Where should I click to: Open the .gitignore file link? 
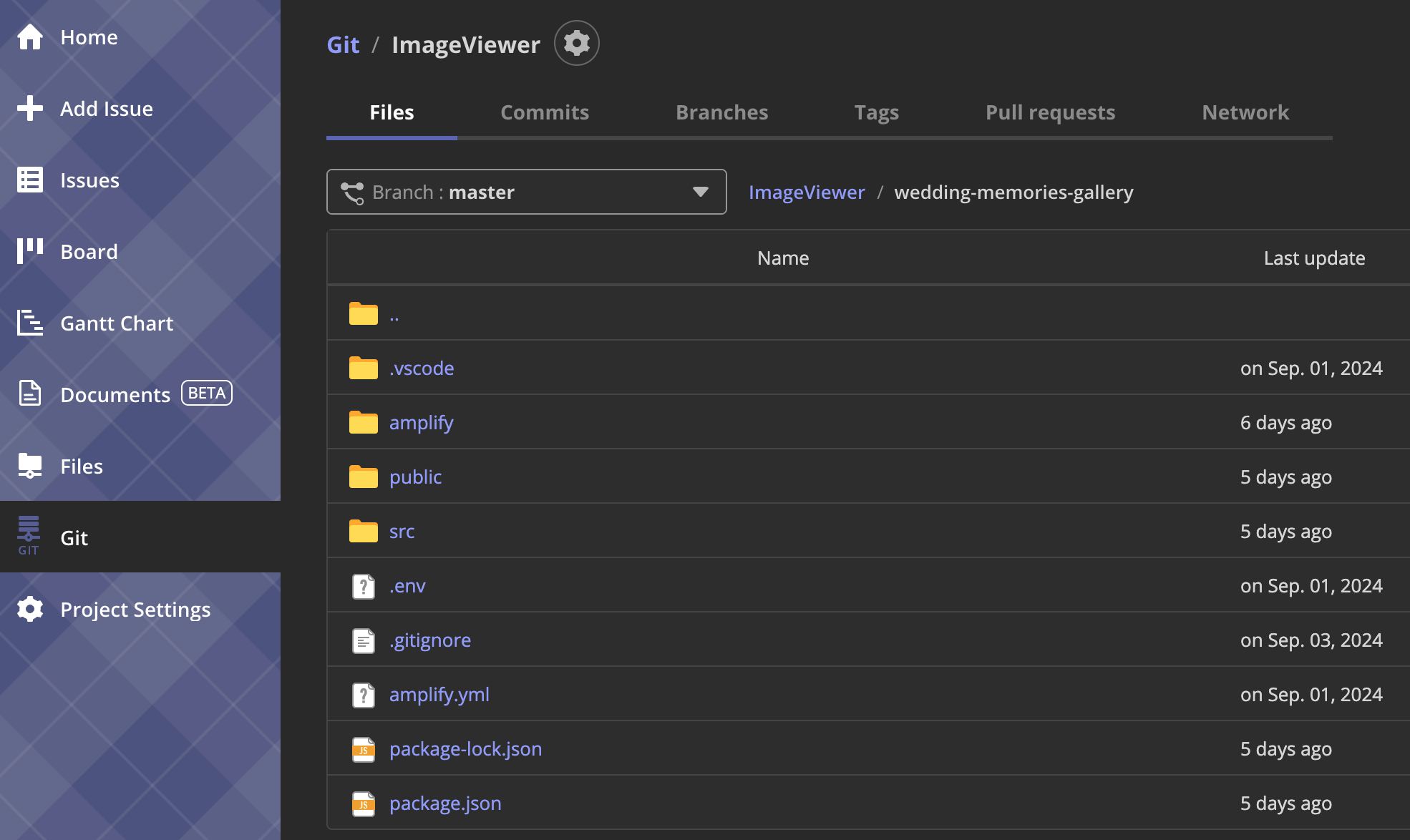coord(430,640)
